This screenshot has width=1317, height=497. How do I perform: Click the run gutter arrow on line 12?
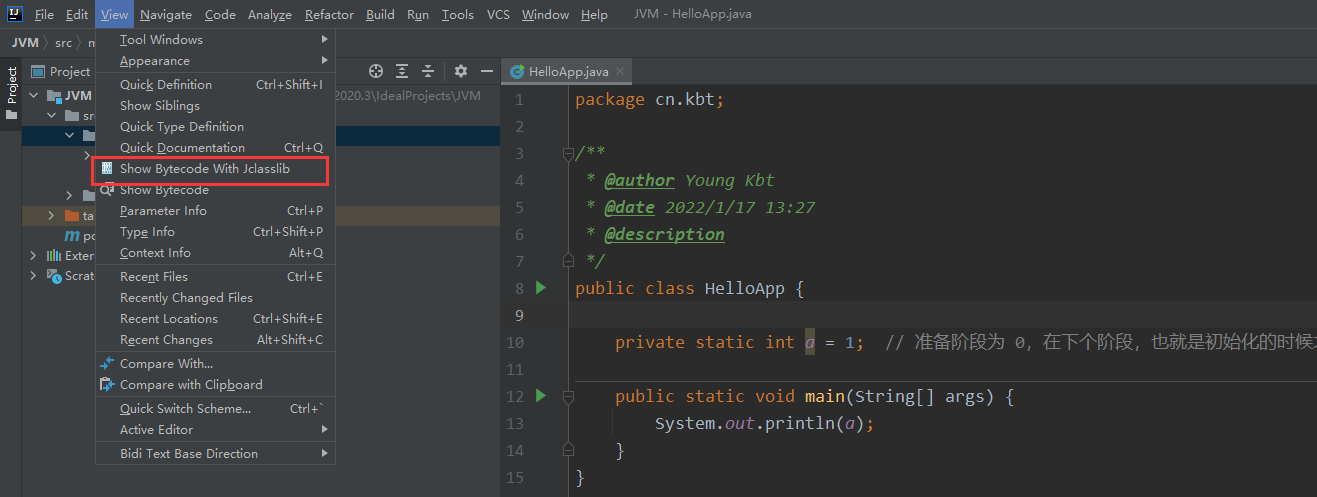click(541, 396)
